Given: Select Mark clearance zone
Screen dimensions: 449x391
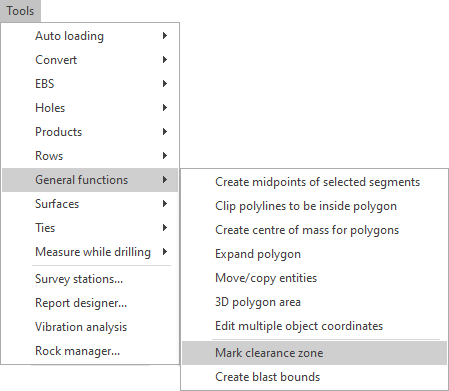Looking at the screenshot, I should click(314, 353).
